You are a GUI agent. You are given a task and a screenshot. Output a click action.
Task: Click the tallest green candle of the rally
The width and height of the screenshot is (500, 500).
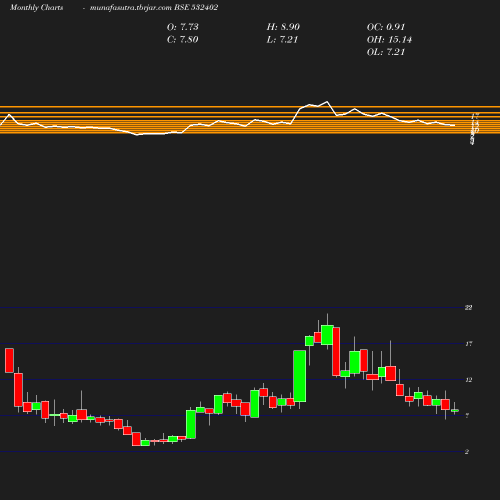300,376
